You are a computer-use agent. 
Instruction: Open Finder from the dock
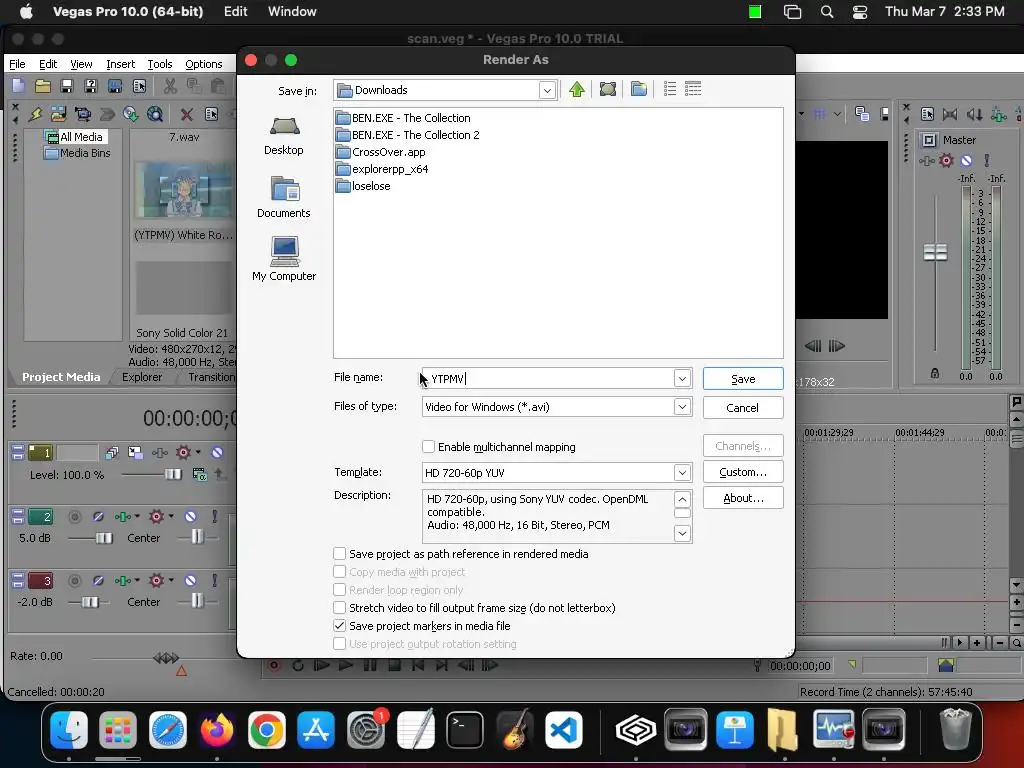(x=69, y=729)
